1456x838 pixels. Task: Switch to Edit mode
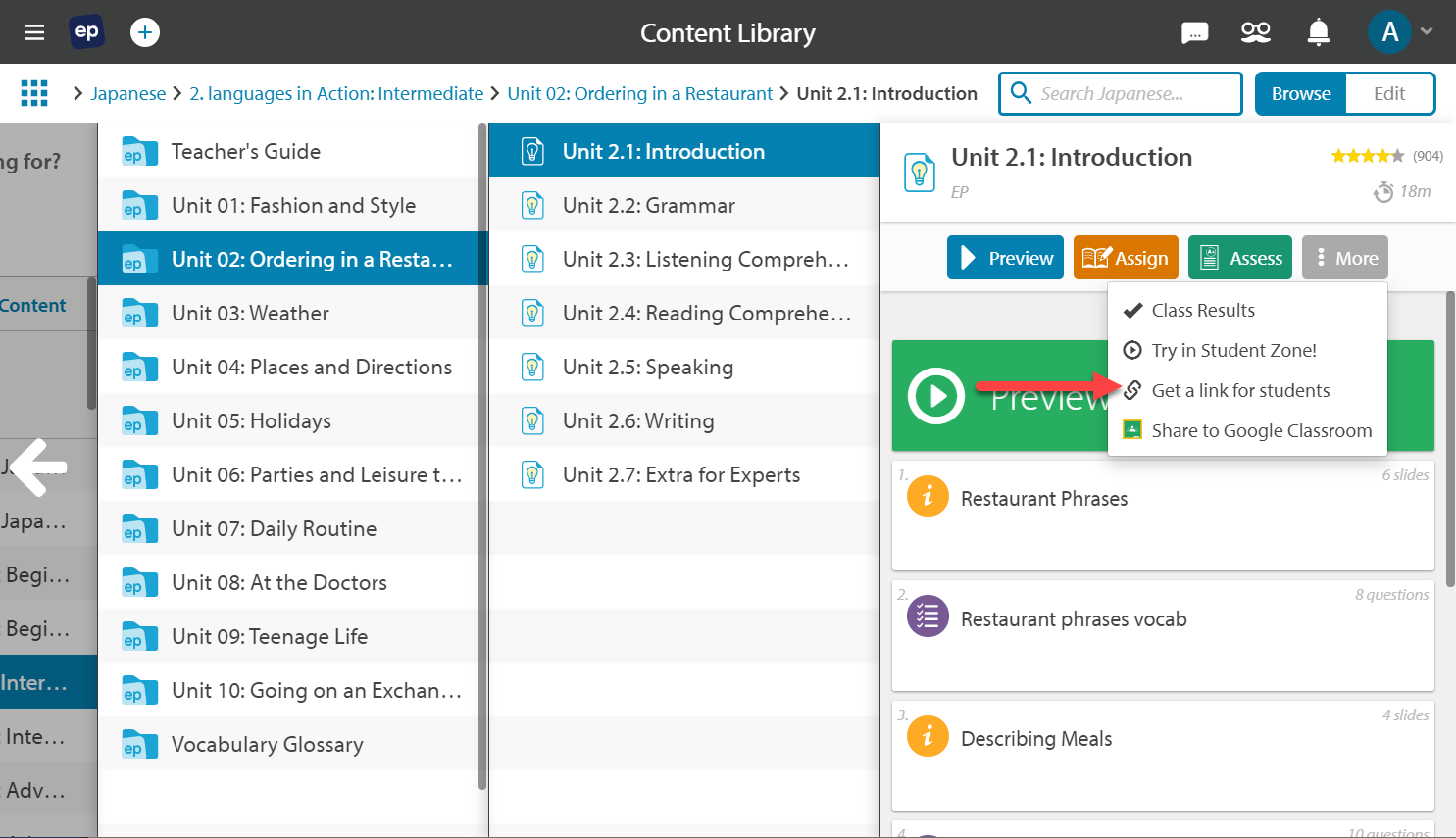(x=1390, y=93)
